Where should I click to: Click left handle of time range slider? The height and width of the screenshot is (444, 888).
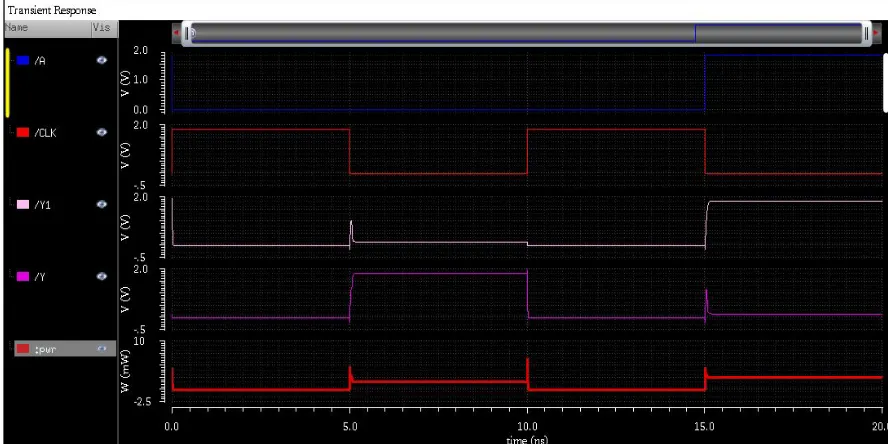[187, 33]
